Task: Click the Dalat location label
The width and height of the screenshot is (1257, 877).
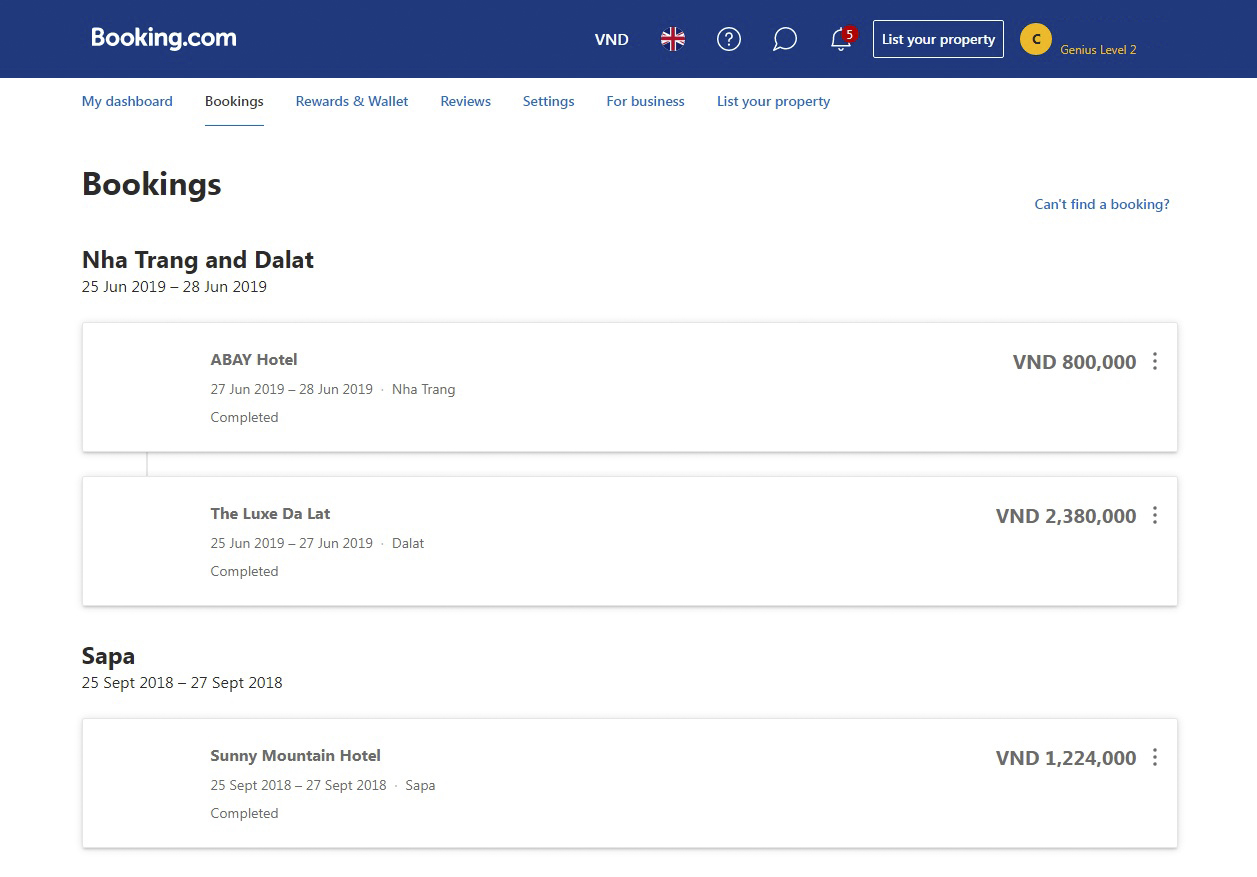Action: 408,543
